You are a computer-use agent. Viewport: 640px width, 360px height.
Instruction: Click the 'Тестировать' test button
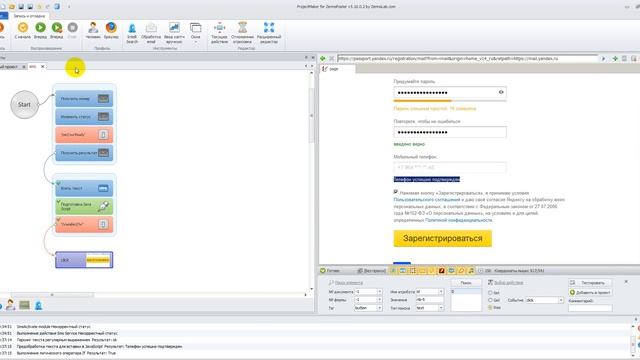tap(590, 282)
